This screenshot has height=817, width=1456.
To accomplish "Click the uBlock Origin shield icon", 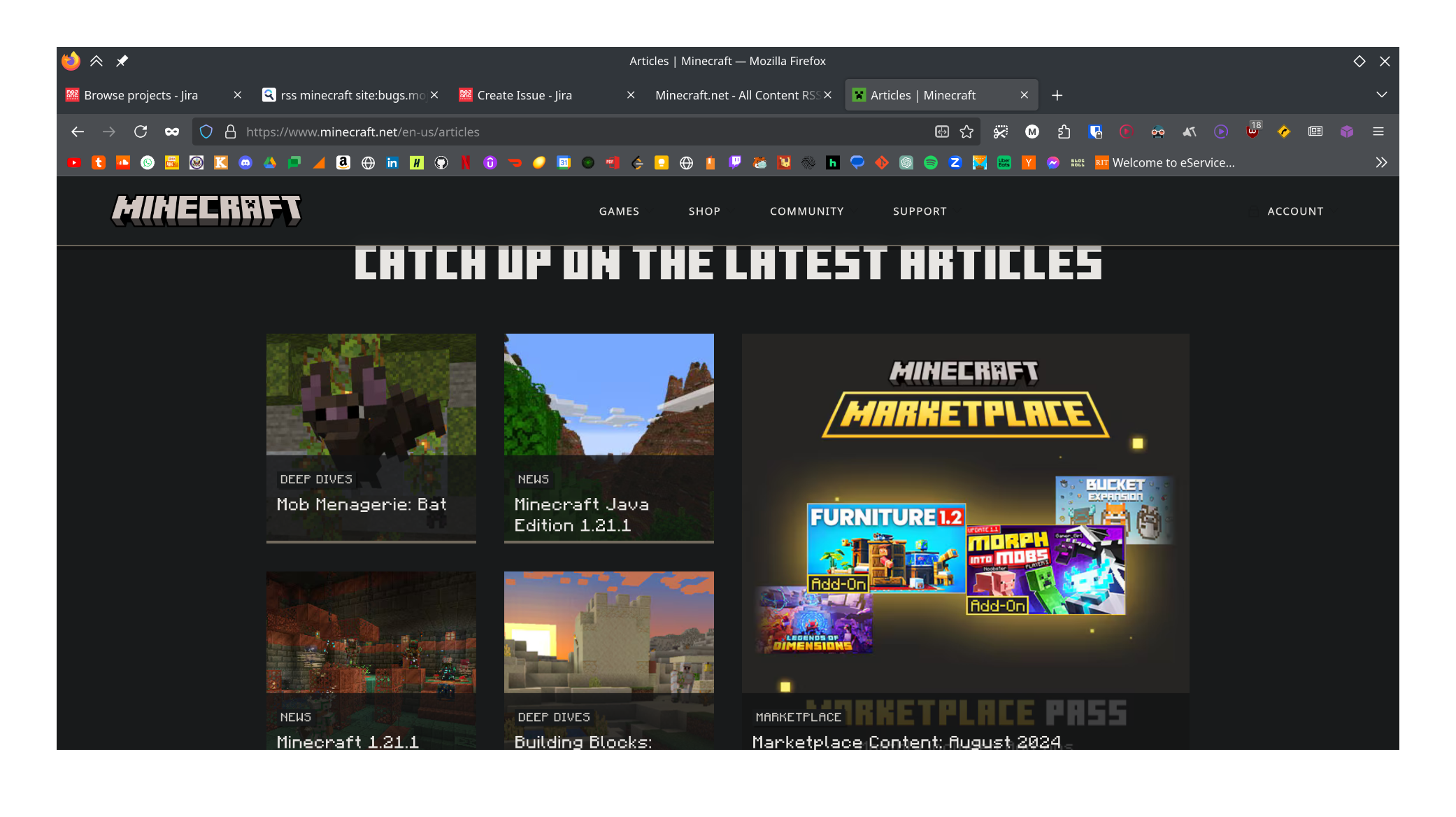I will pos(1252,132).
